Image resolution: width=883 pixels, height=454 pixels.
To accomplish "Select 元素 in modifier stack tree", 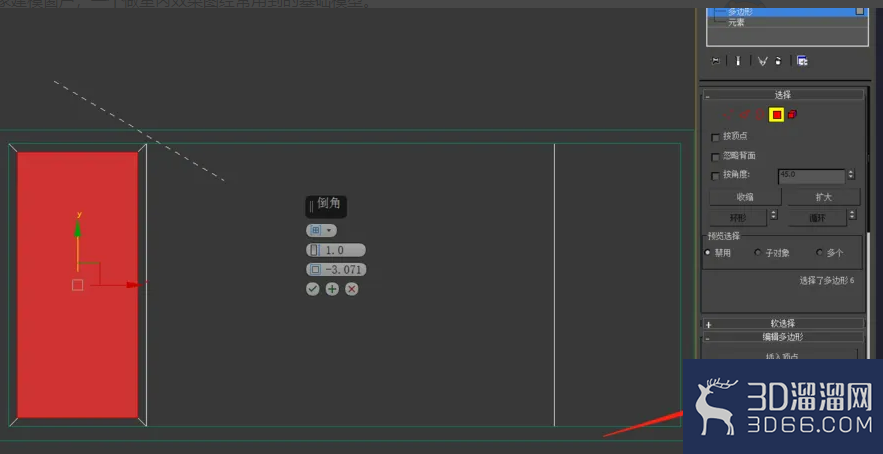I will (736, 23).
